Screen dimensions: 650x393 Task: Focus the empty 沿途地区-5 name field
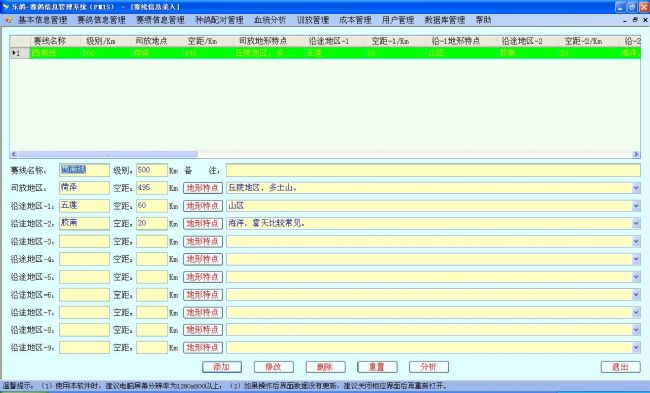(x=84, y=277)
